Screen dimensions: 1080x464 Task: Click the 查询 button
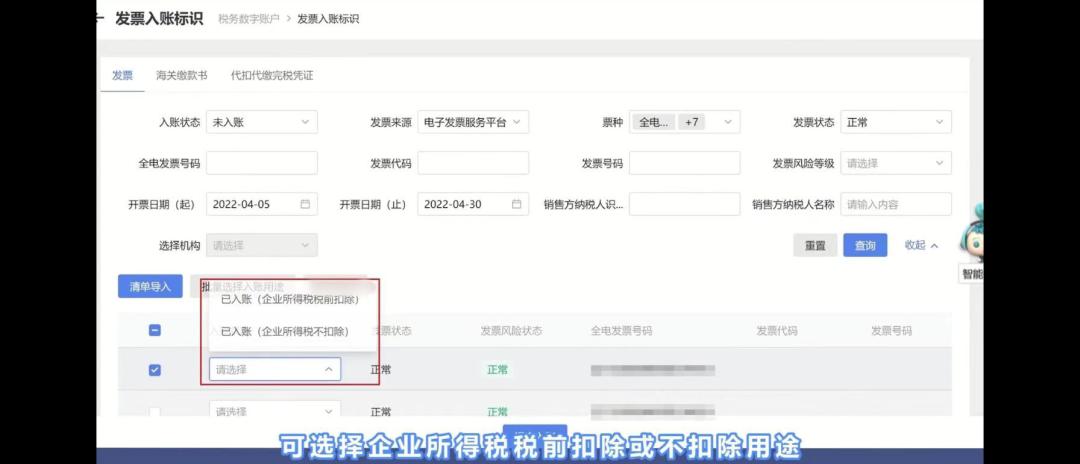[865, 245]
